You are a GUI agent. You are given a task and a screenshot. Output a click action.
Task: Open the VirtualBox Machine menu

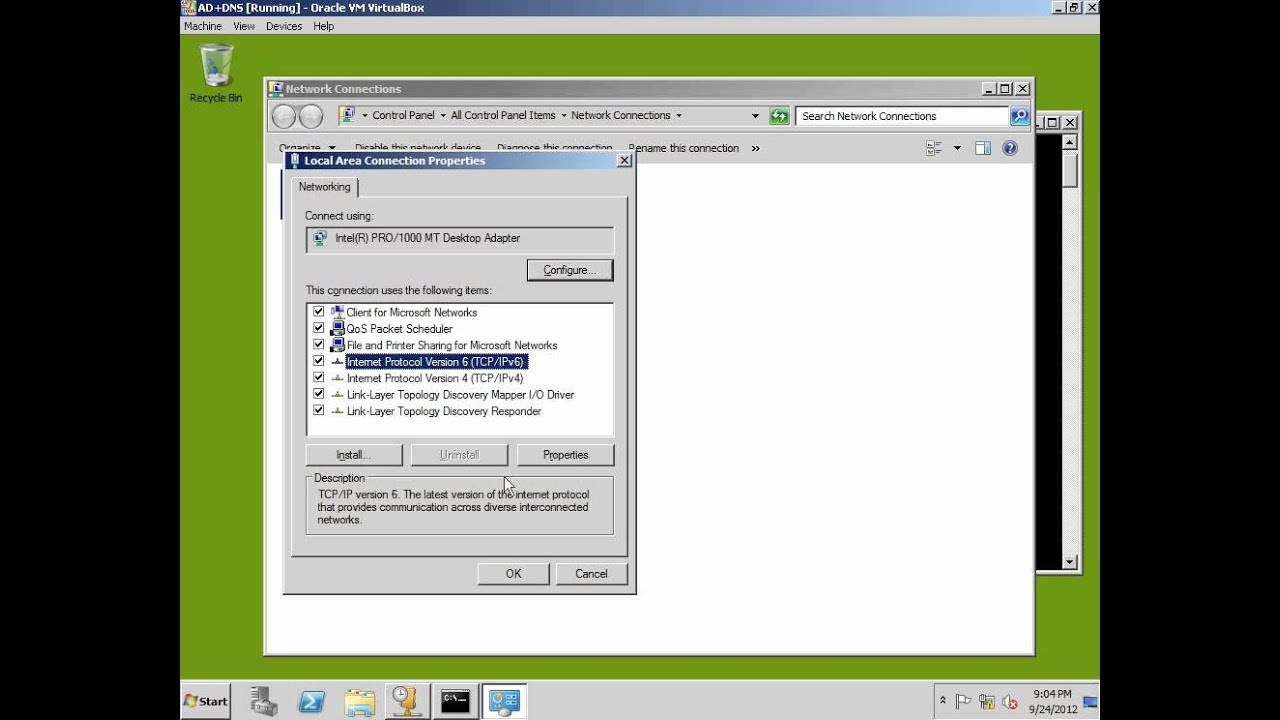[x=203, y=26]
